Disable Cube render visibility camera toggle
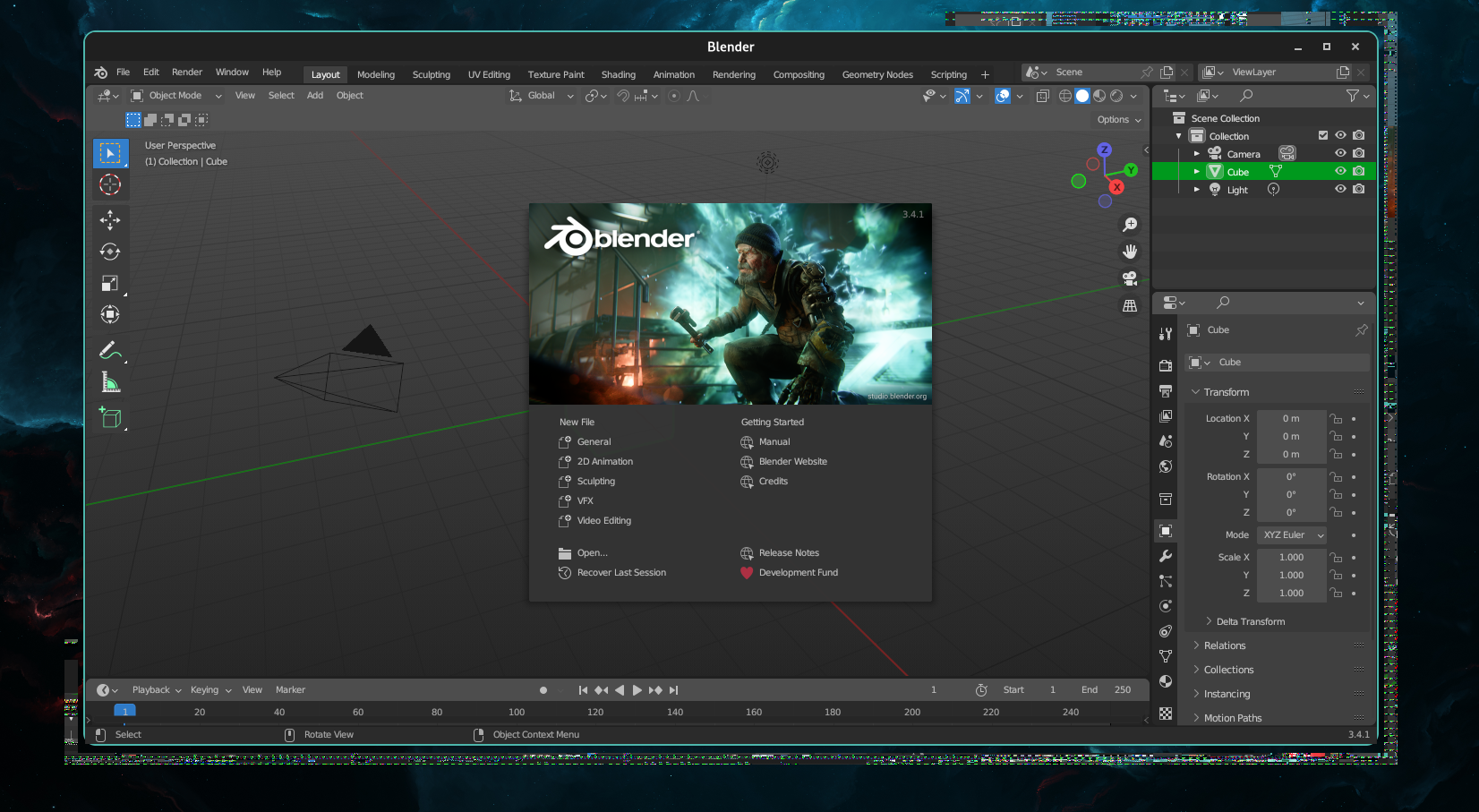The height and width of the screenshot is (812, 1479). 1359,171
